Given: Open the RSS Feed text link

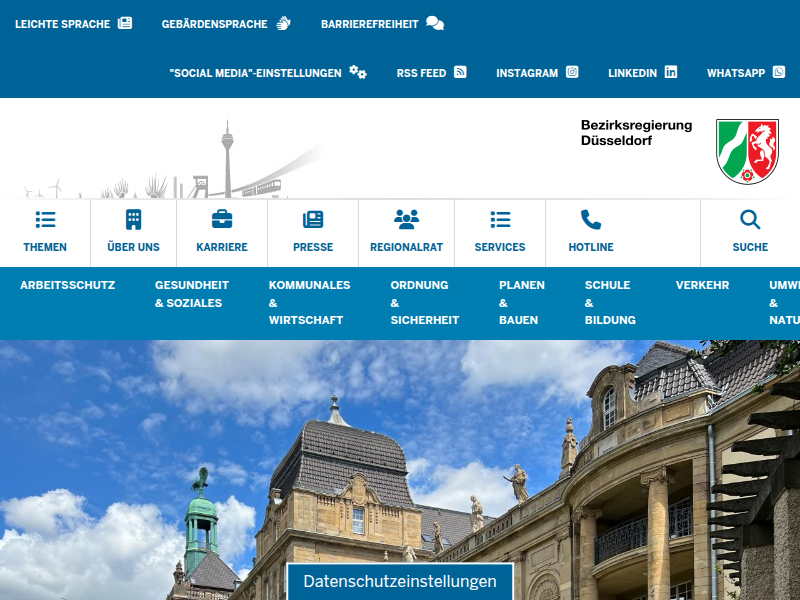Looking at the screenshot, I should [x=421, y=73].
